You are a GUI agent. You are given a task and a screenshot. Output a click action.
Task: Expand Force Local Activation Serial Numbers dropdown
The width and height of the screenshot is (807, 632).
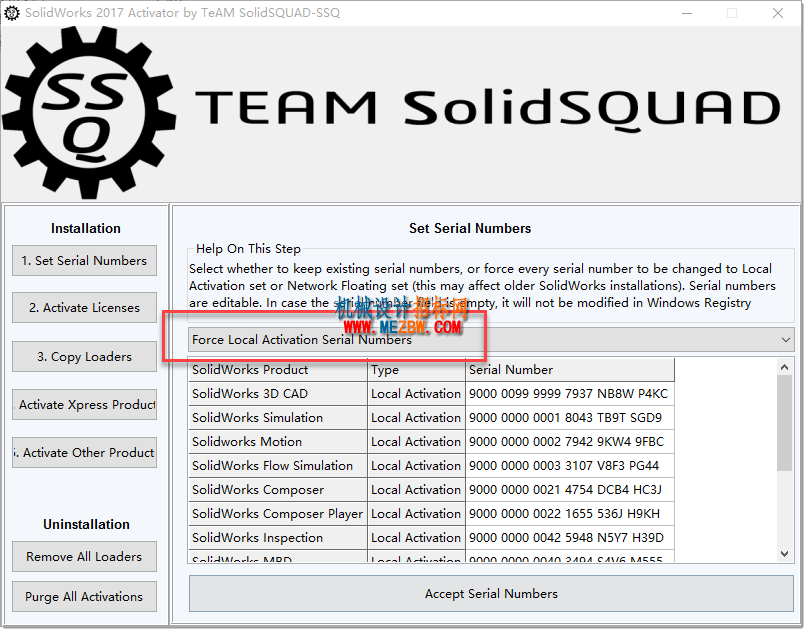point(491,340)
